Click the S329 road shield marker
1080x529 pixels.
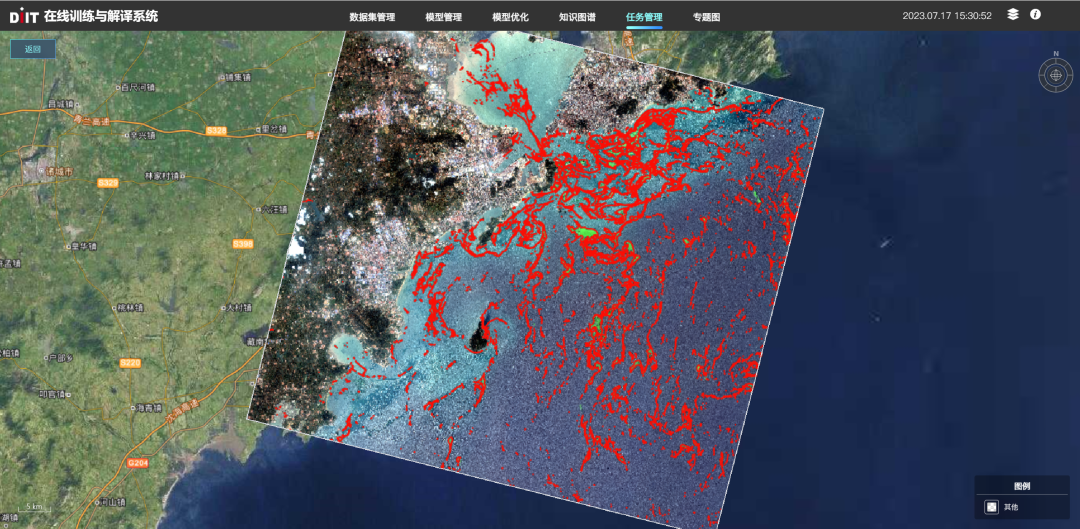[x=108, y=183]
